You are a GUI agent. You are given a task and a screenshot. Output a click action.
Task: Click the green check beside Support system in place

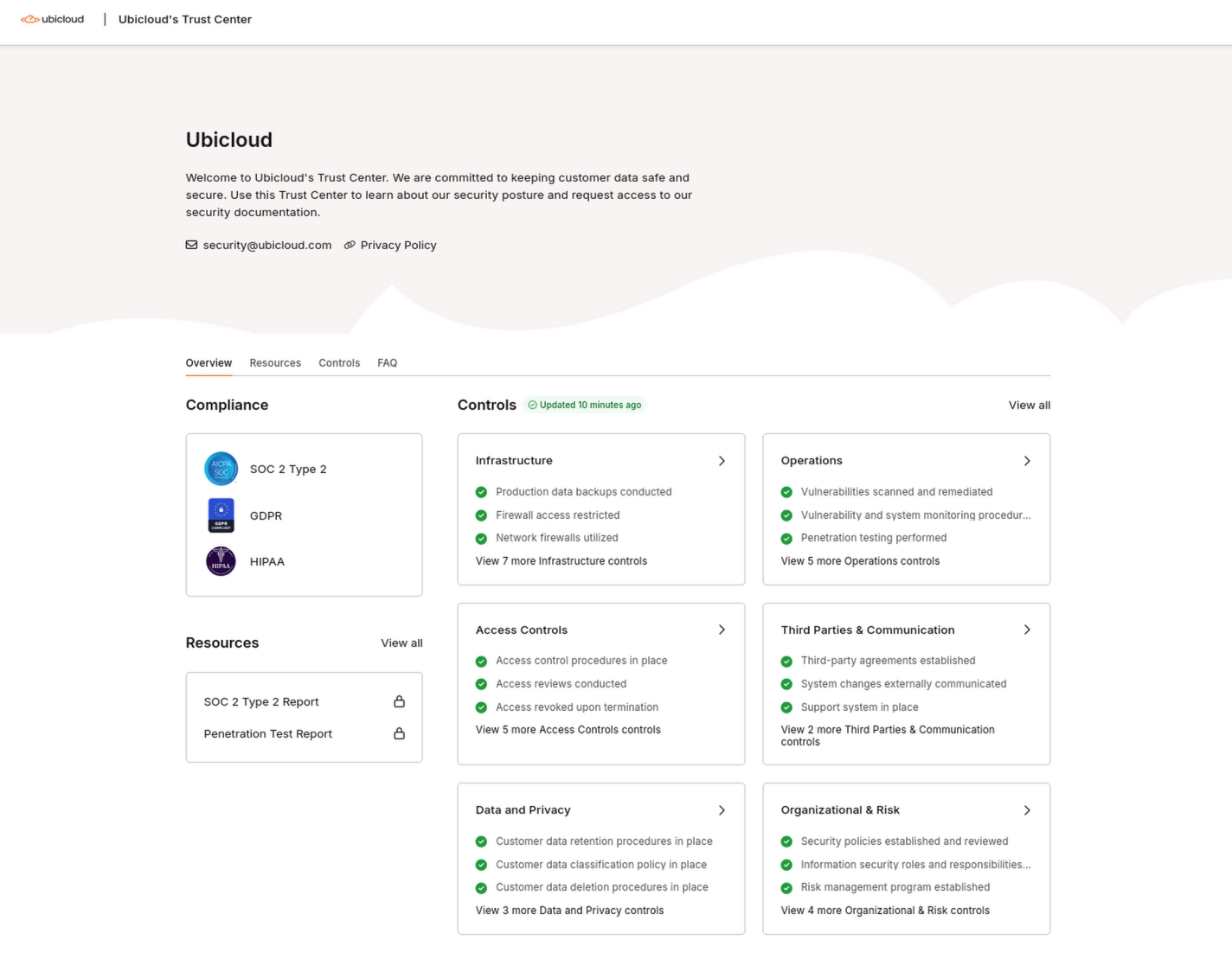pos(786,707)
